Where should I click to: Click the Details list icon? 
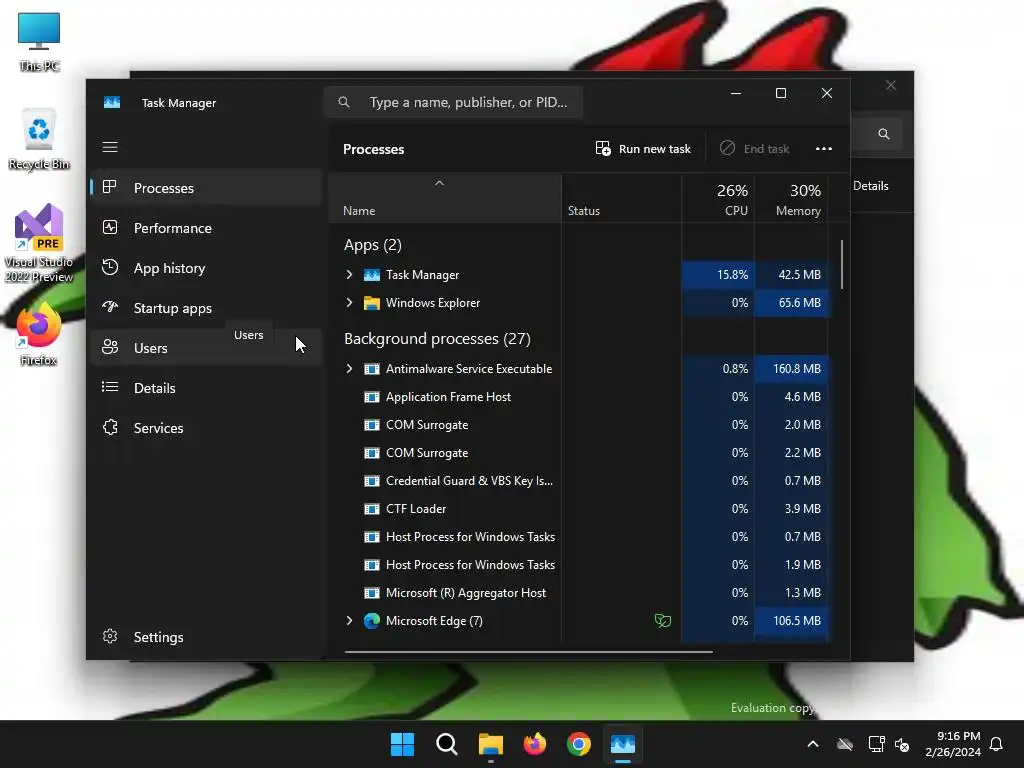pos(110,387)
